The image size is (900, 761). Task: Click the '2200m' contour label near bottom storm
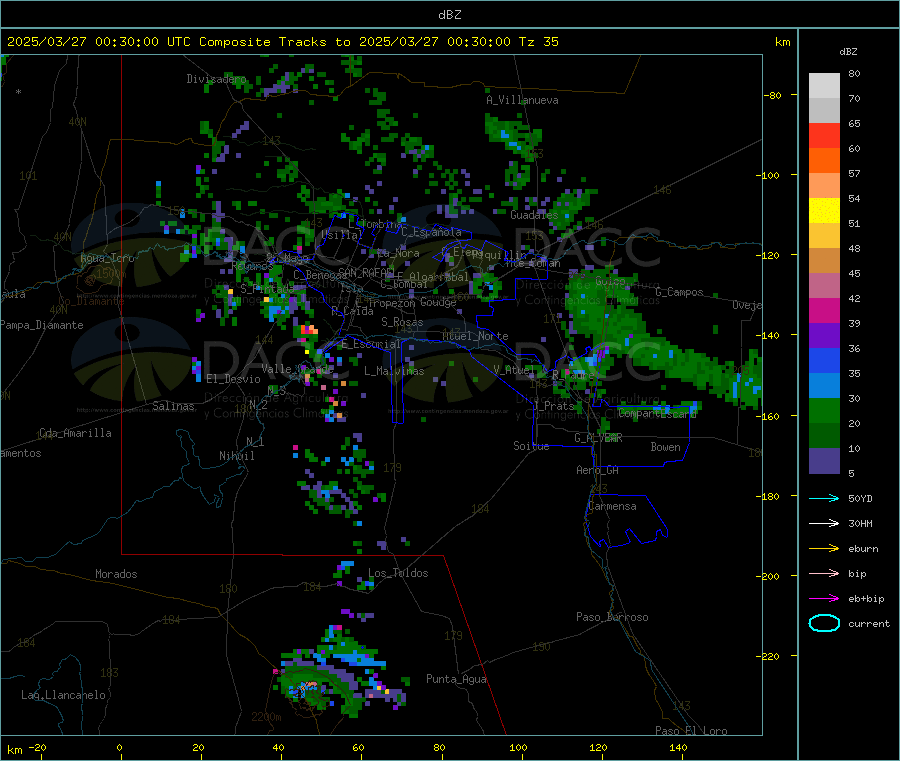click(x=266, y=717)
